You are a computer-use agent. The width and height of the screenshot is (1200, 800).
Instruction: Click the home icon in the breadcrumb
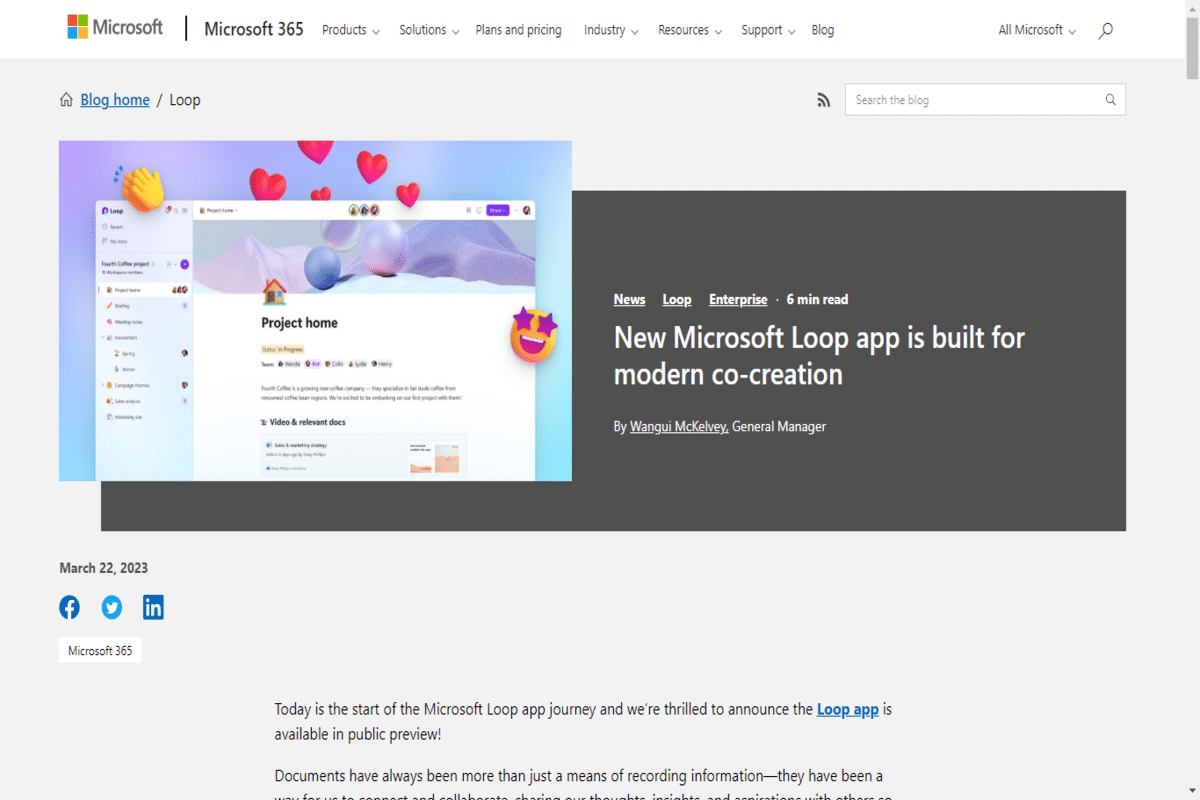65,99
